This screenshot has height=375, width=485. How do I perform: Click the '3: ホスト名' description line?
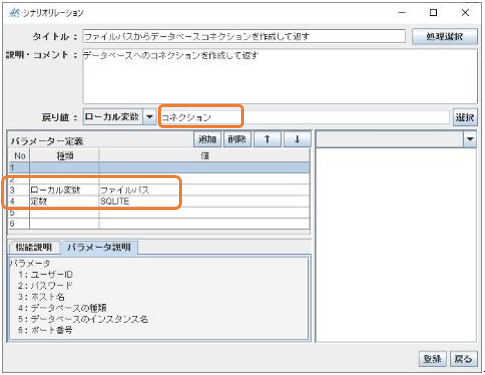tap(41, 297)
